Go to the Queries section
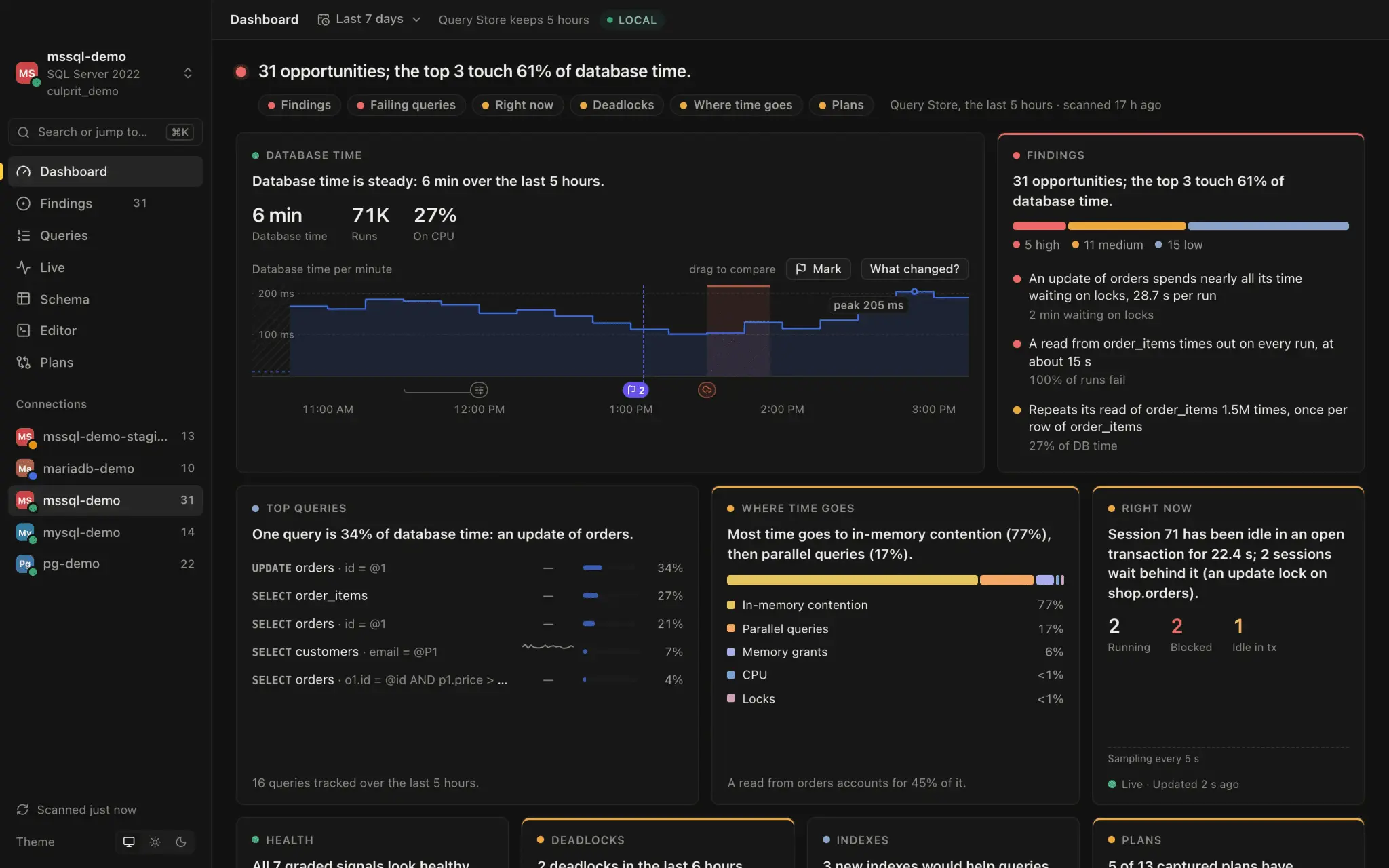Screen dimensions: 1389x868 pos(105,235)
